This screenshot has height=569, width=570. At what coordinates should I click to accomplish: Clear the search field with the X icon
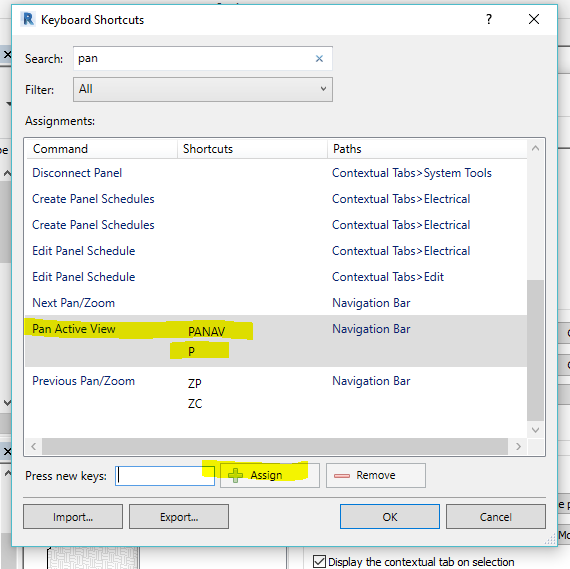pos(319,59)
